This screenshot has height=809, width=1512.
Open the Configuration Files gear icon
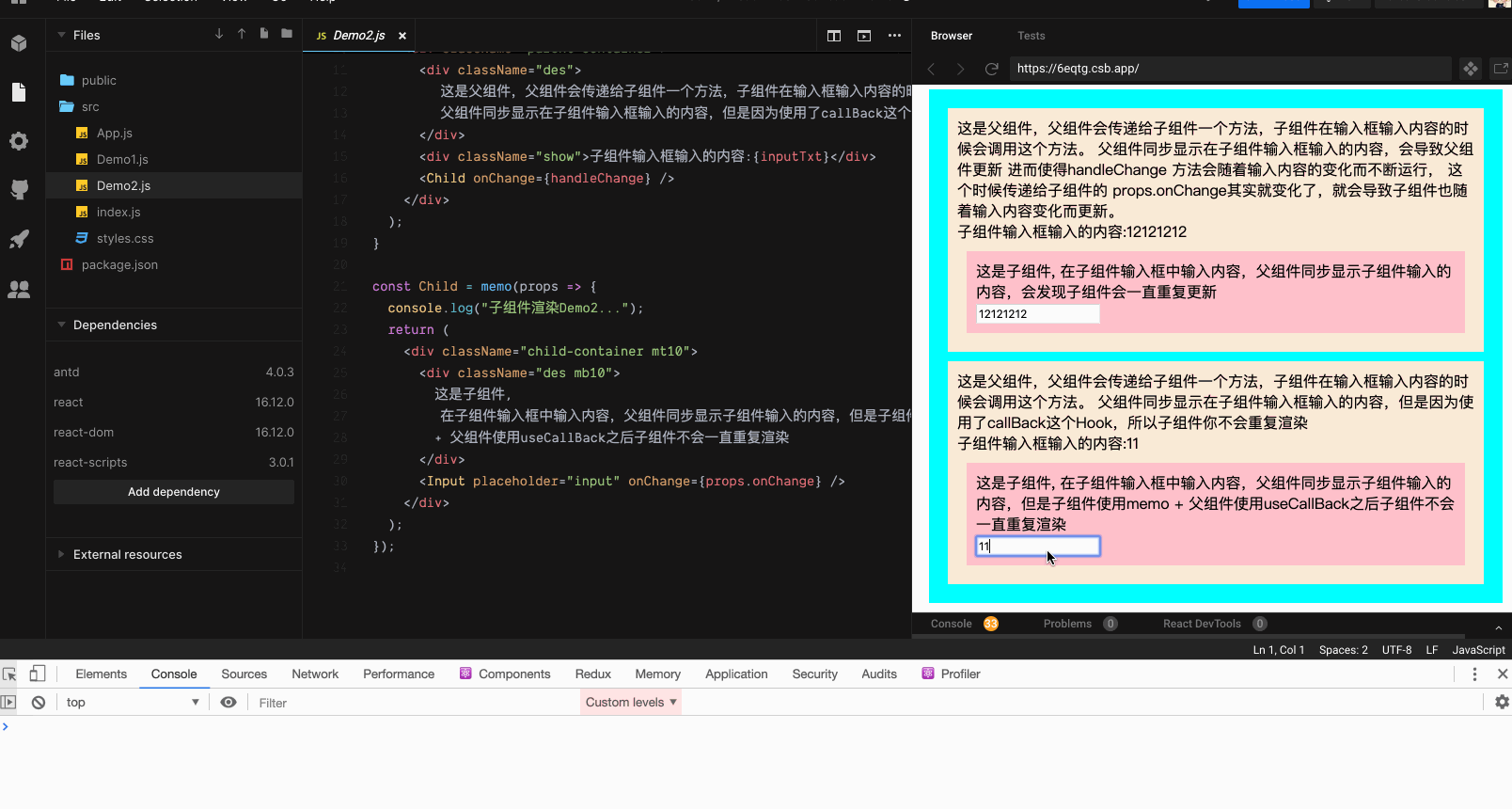(x=19, y=141)
